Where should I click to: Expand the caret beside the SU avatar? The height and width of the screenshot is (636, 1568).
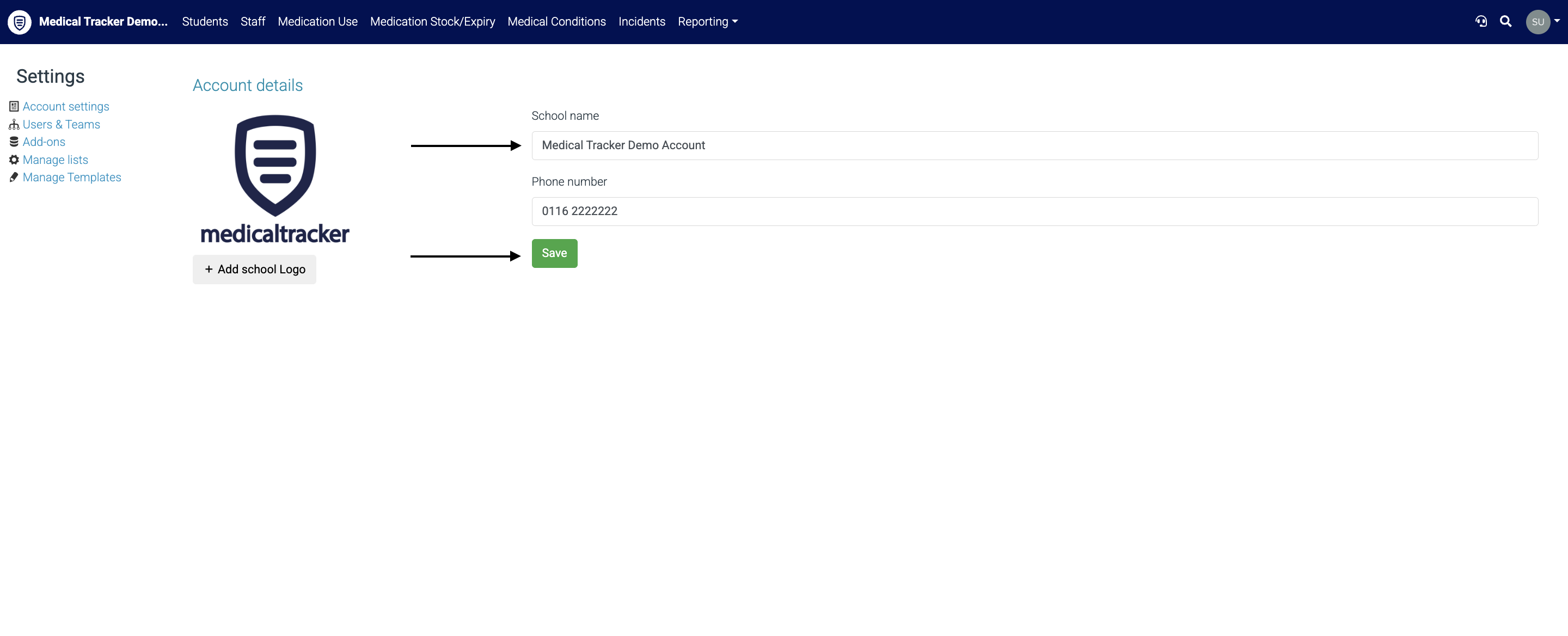tap(1557, 21)
